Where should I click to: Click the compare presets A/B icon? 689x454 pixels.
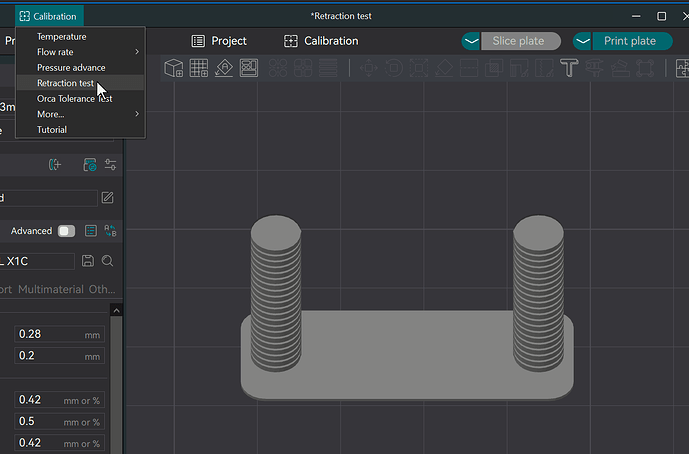(x=110, y=231)
